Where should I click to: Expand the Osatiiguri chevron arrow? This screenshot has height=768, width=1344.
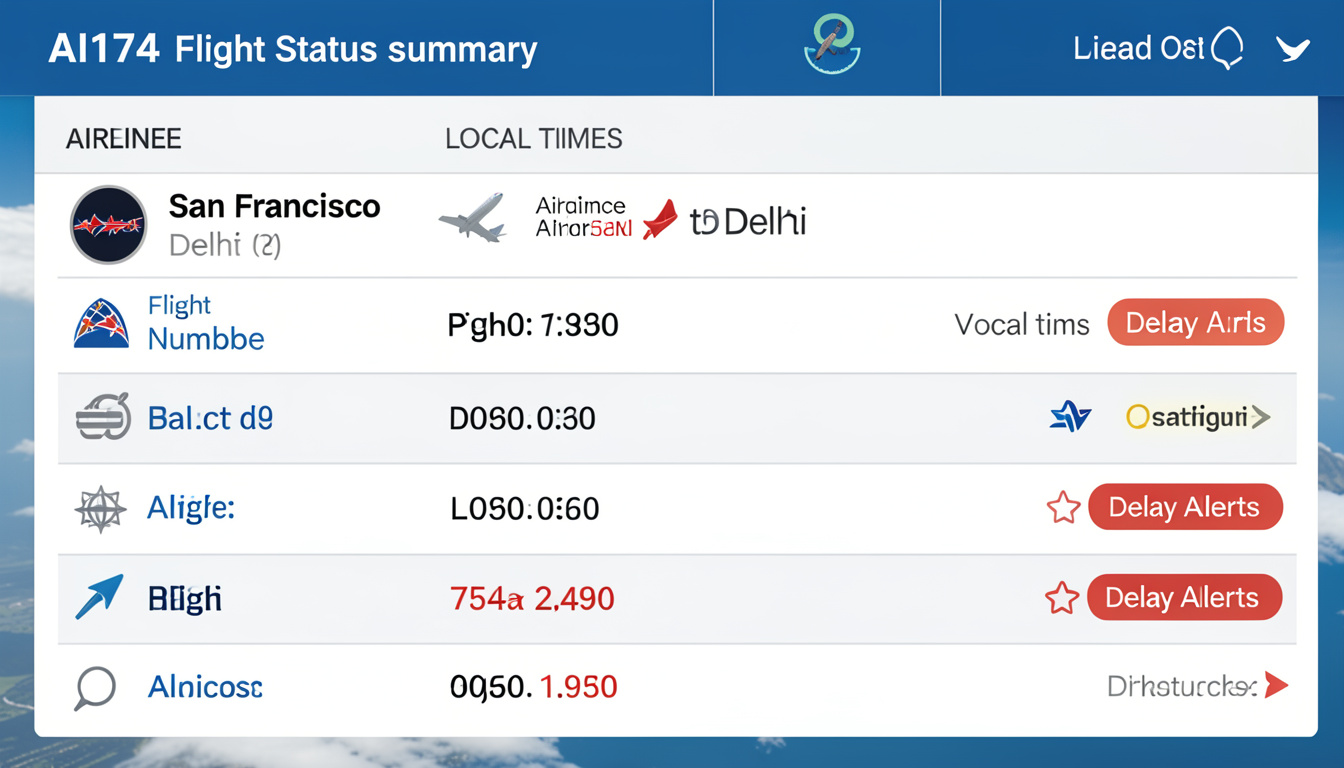coord(1261,417)
